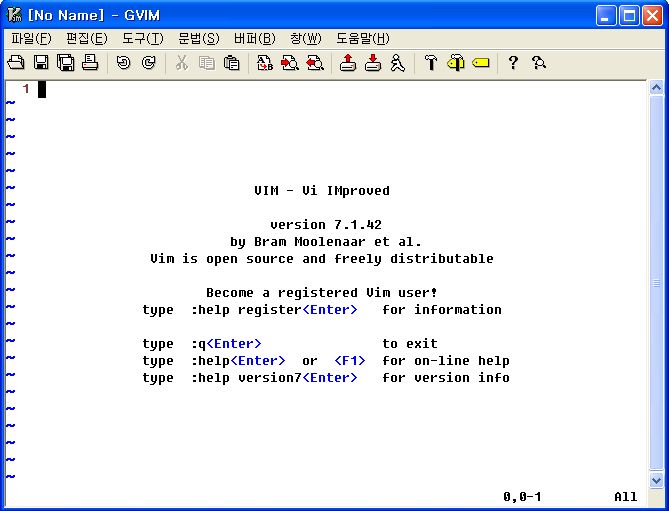Click the Jump to tag yellow icon
The image size is (669, 511).
(x=481, y=63)
